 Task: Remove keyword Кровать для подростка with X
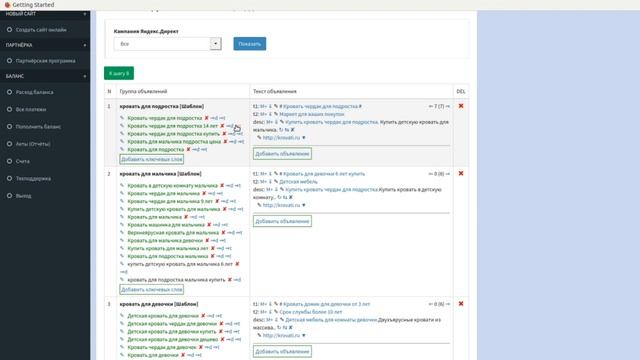[189, 149]
